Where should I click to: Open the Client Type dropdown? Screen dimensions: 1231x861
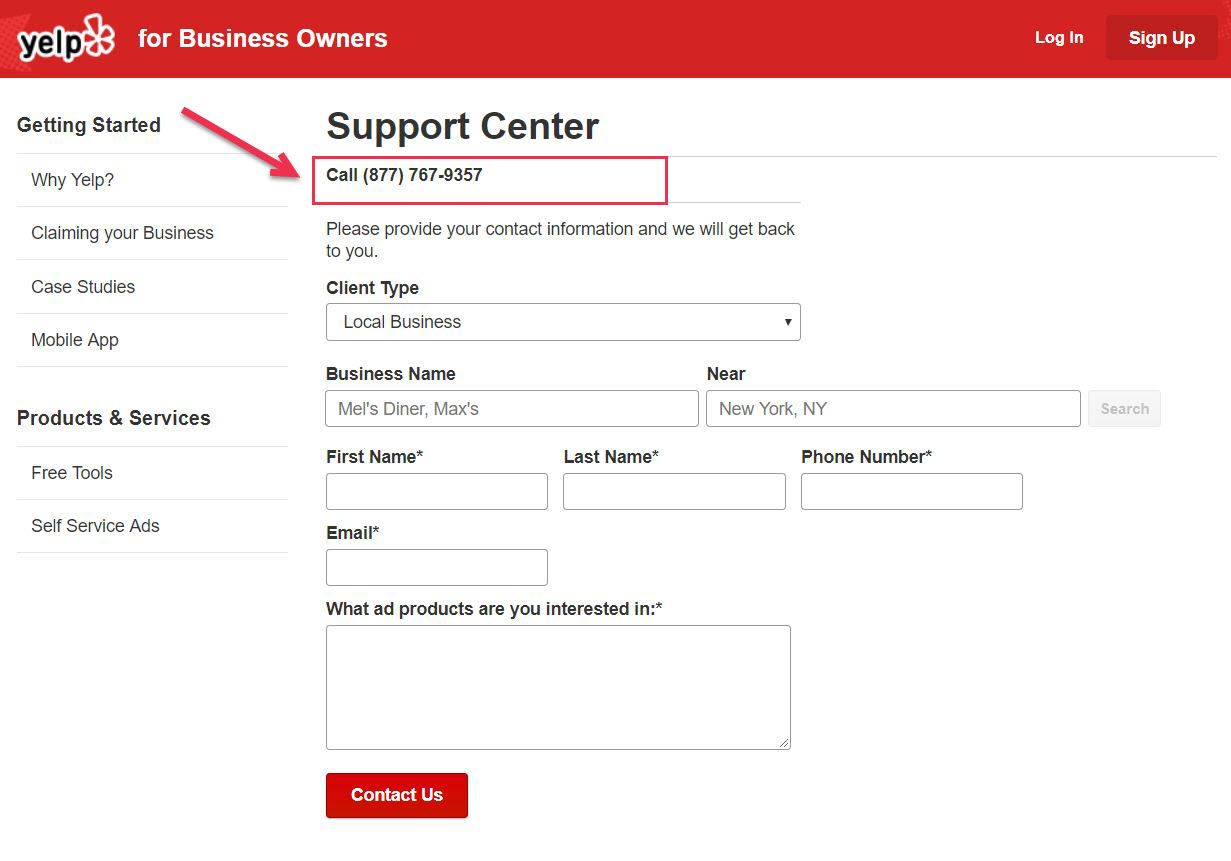(x=562, y=322)
